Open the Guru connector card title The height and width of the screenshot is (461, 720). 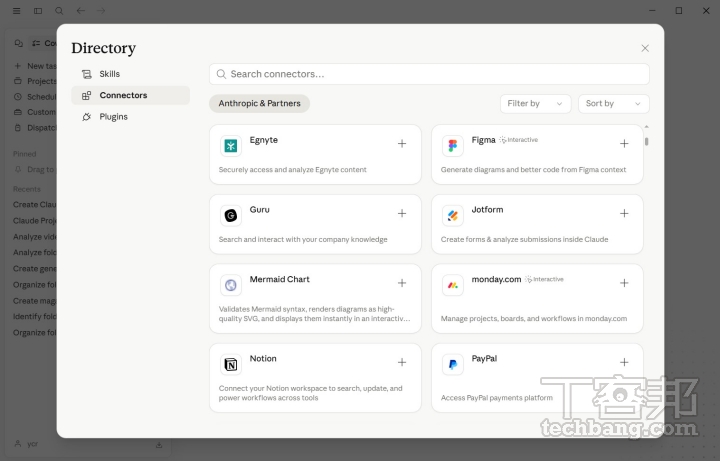point(259,210)
